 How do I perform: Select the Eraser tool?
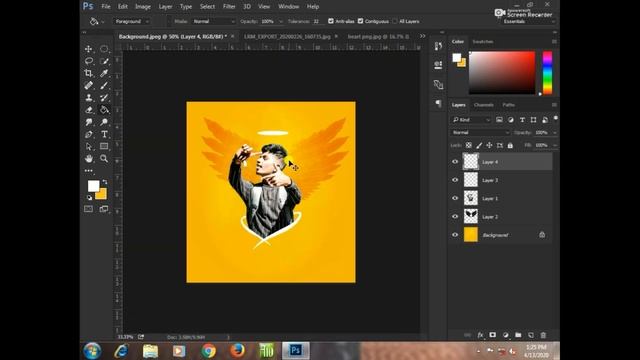89,110
